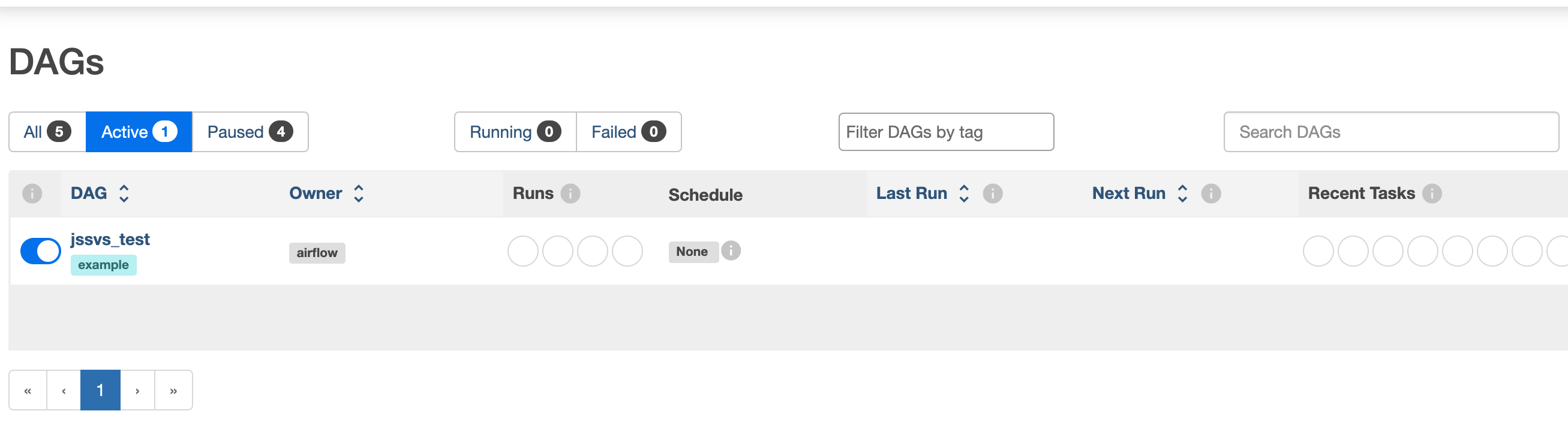Sort by Last Run column arrows
The height and width of the screenshot is (447, 1568).
click(x=963, y=194)
